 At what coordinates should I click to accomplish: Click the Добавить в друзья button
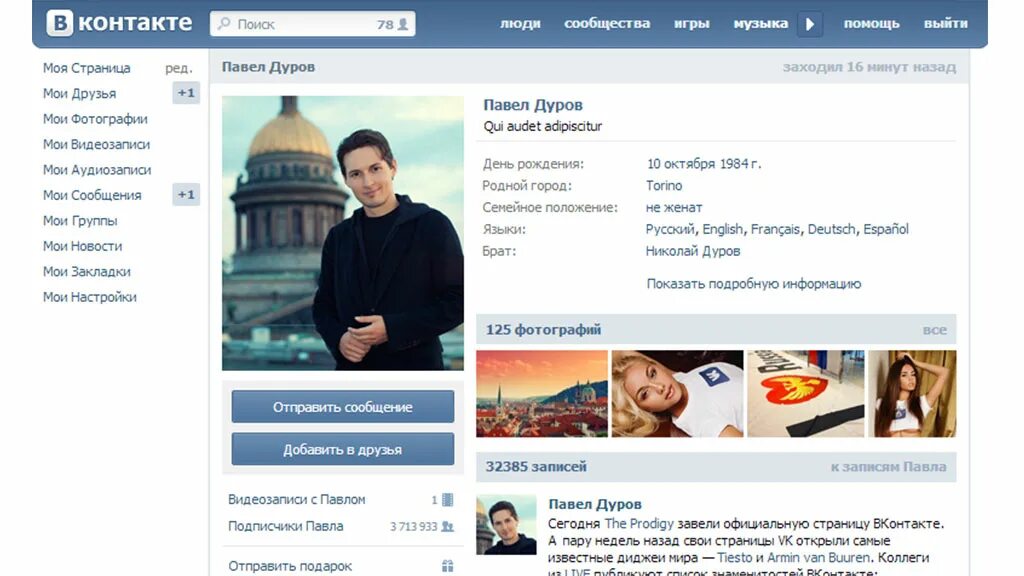(x=343, y=449)
